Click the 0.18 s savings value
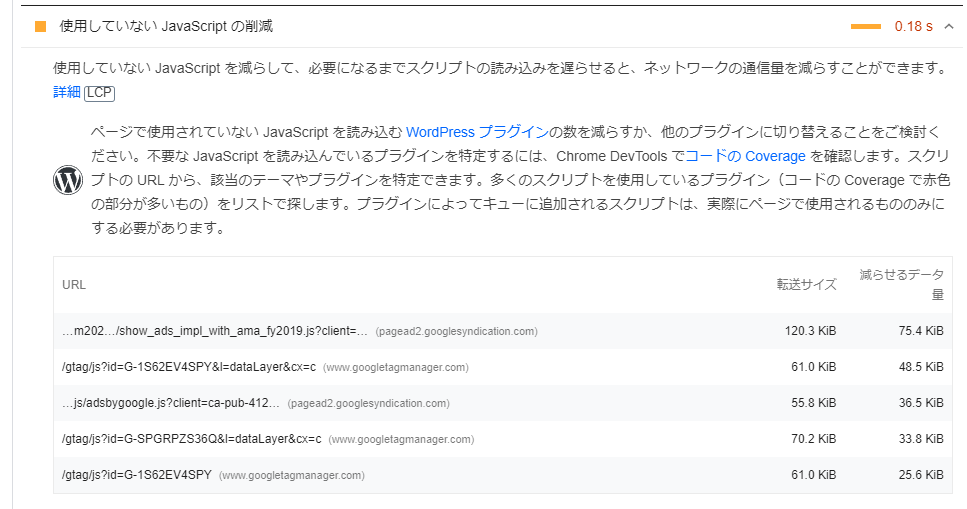Image resolution: width=967 pixels, height=509 pixels. pyautogui.click(x=913, y=27)
